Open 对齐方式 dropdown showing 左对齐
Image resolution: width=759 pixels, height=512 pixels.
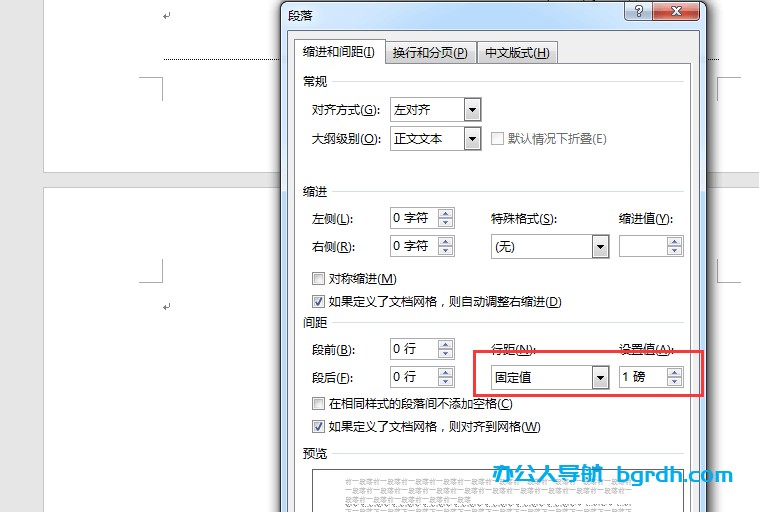472,110
